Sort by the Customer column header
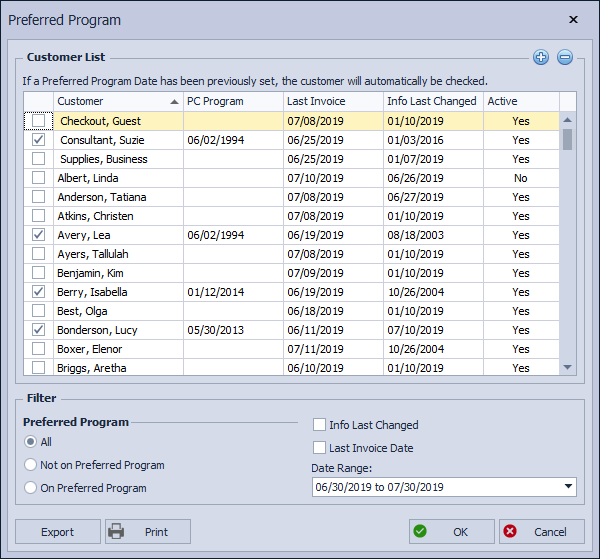 [x=118, y=101]
